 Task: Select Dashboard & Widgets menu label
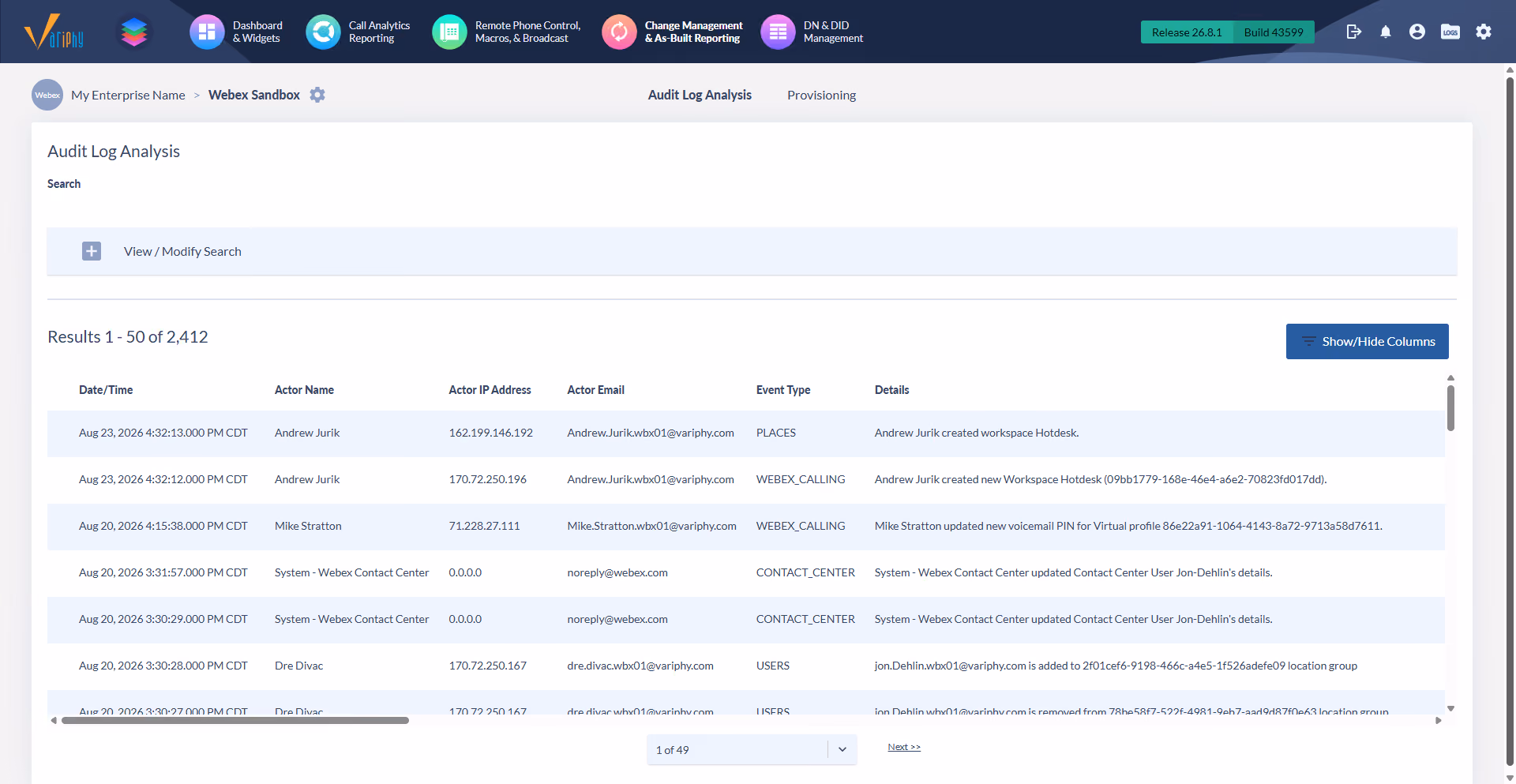tap(257, 32)
